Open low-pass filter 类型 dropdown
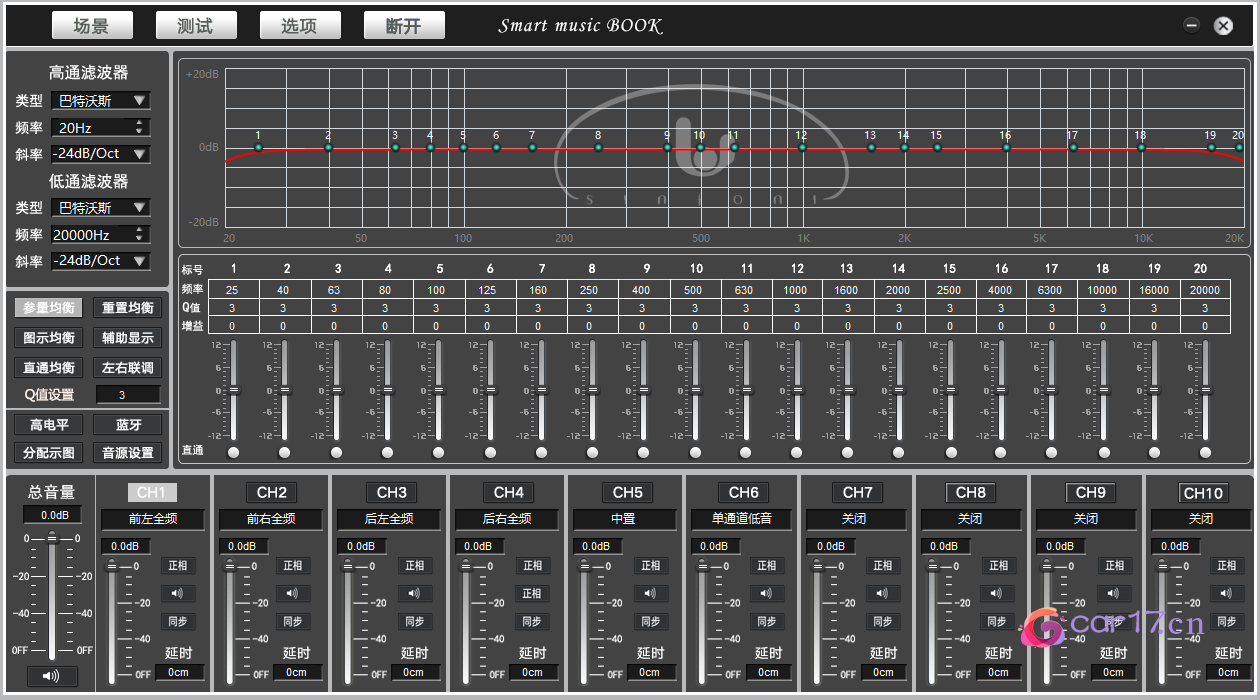 (x=100, y=207)
